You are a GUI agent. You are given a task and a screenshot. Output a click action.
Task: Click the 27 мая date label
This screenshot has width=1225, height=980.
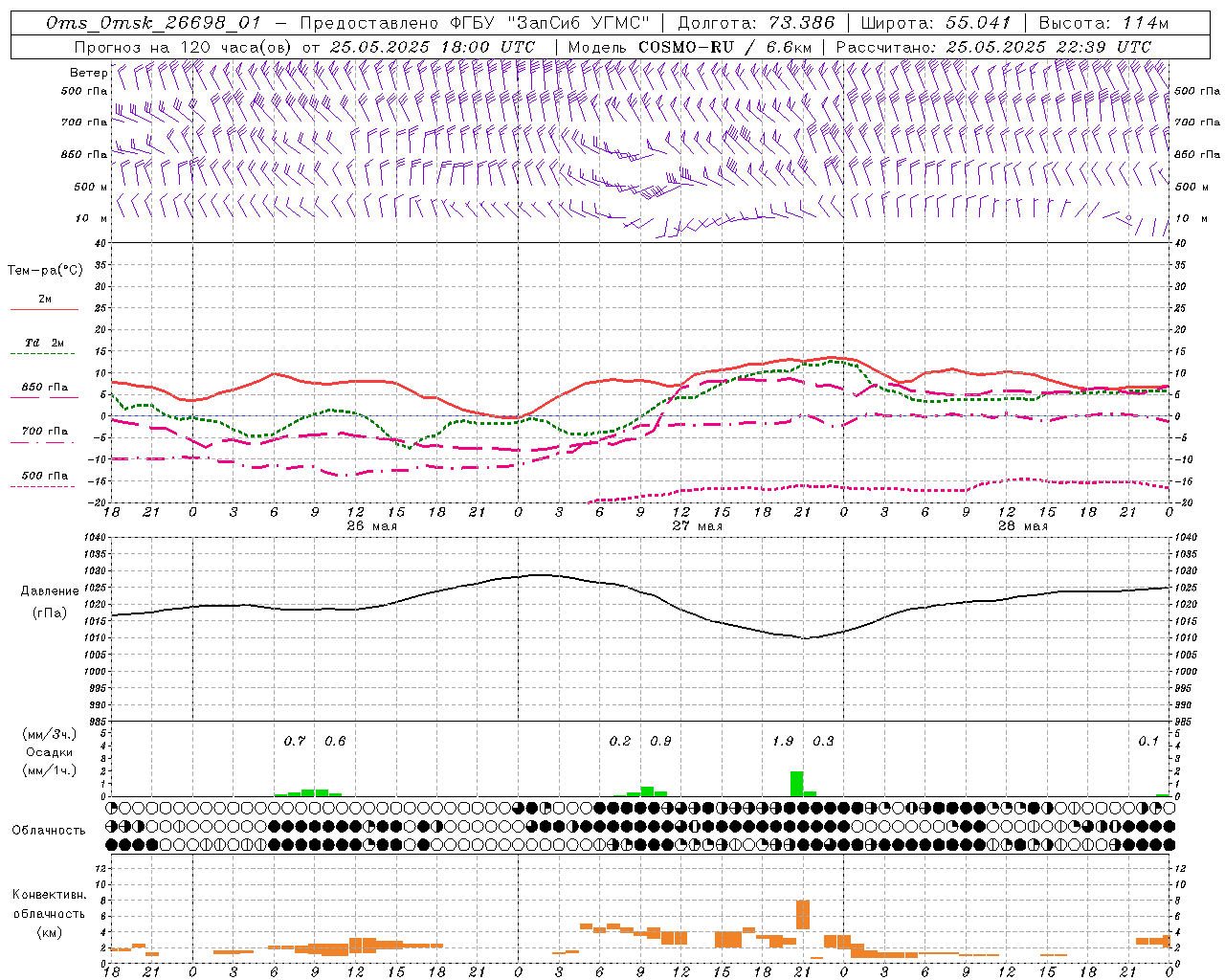(698, 526)
